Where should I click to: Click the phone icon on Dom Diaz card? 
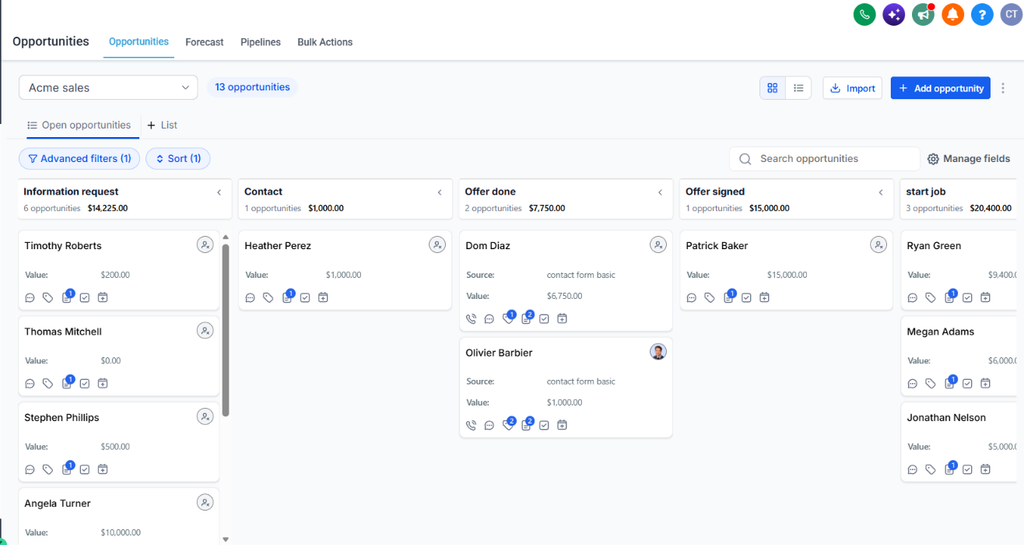click(x=471, y=319)
